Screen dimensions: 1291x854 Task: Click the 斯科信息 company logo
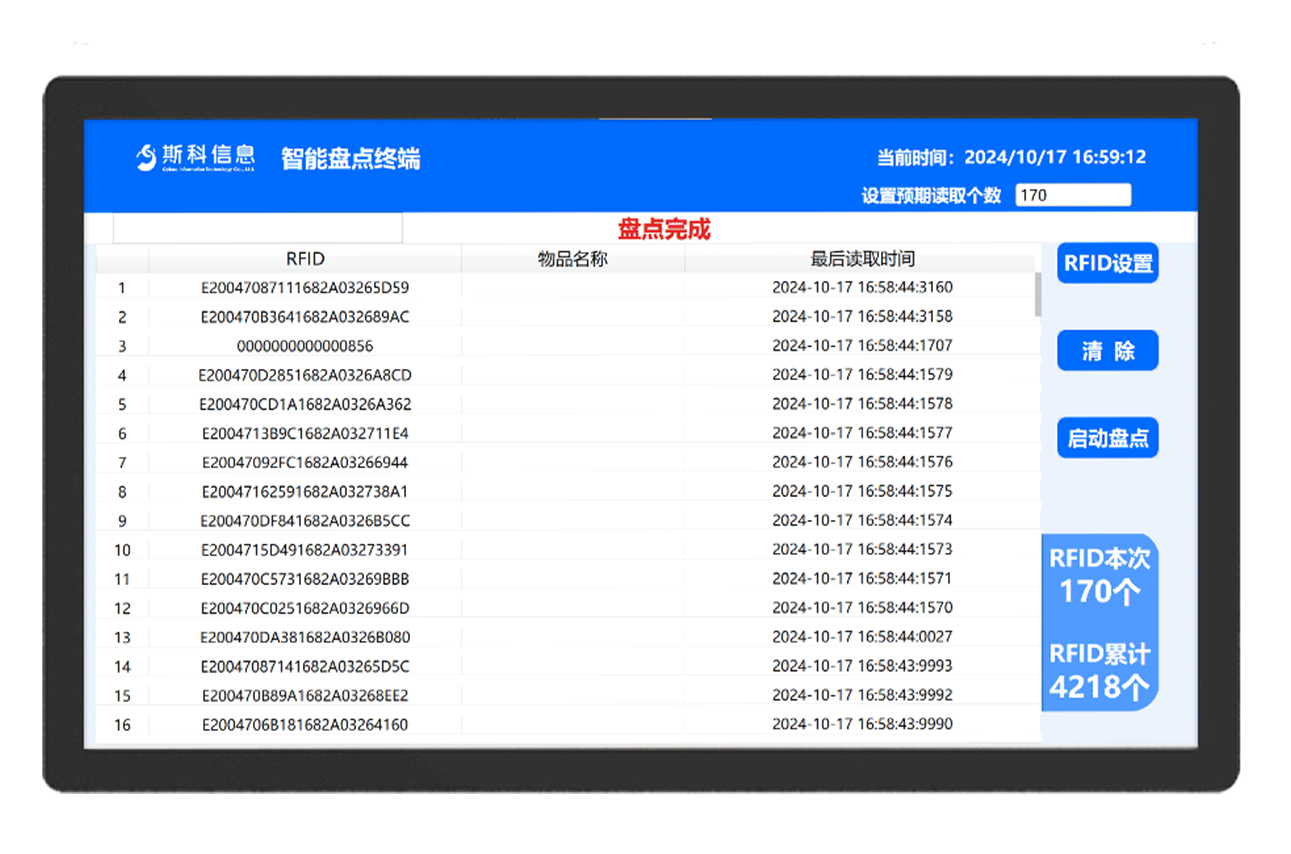[195, 156]
